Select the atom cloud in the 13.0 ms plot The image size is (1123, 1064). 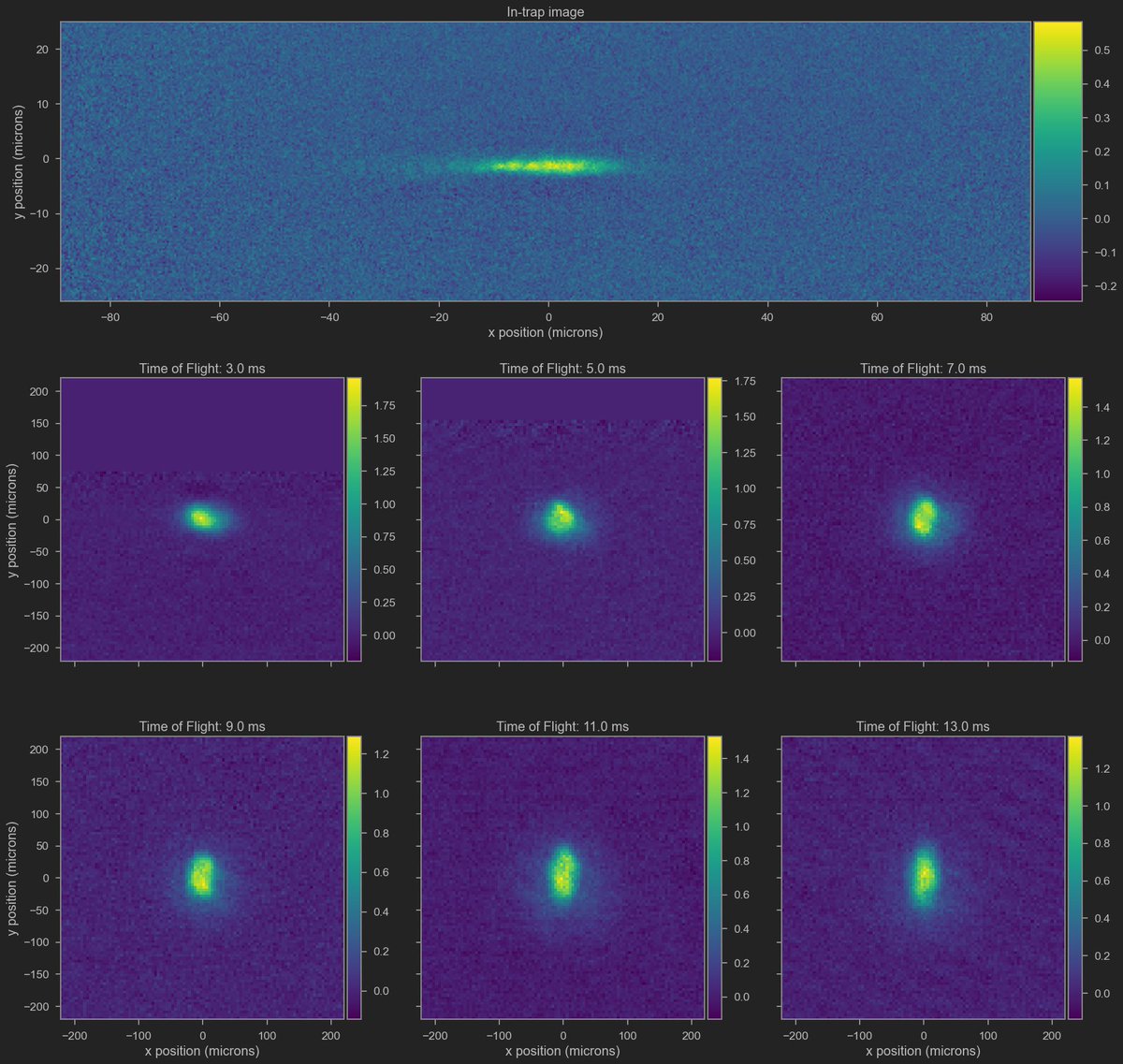[x=924, y=876]
